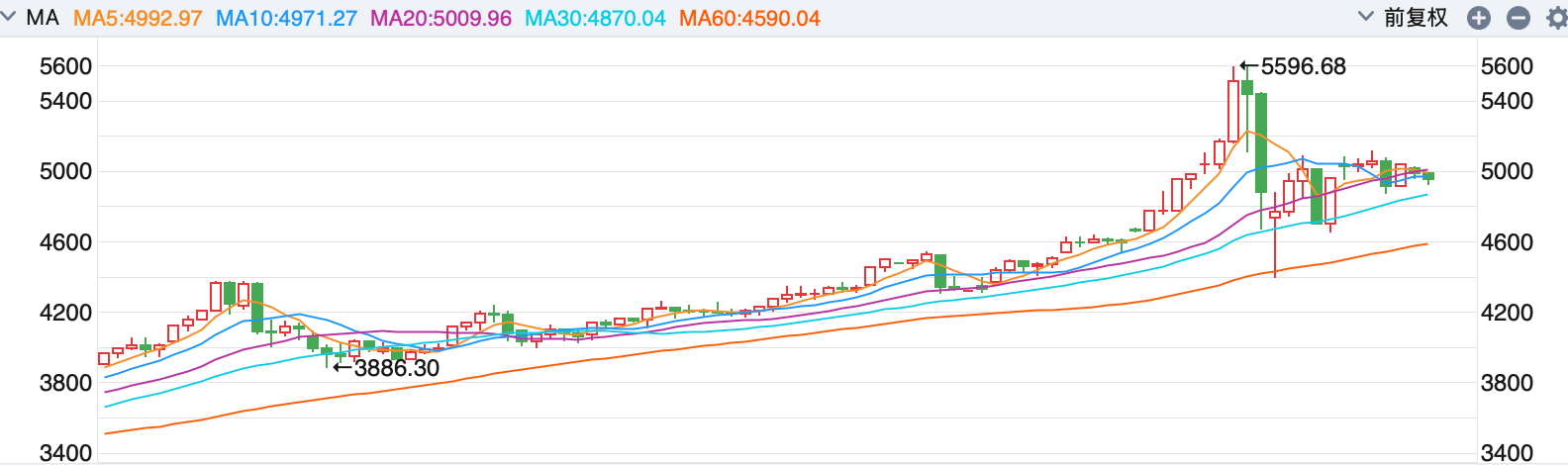The height and width of the screenshot is (465, 1568).
Task: Click the MA10:4971.27 legend value
Action: click(286, 18)
